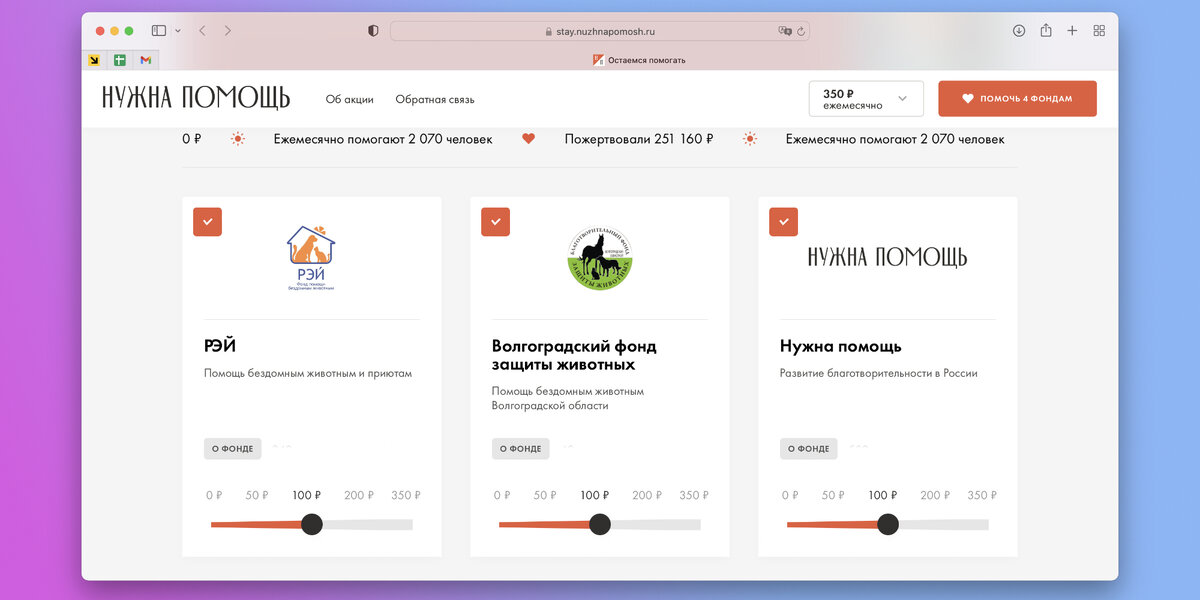Click the Пожертвовали 251 160 ₽ ticker text
Image resolution: width=1200 pixels, height=600 pixels.
639,139
